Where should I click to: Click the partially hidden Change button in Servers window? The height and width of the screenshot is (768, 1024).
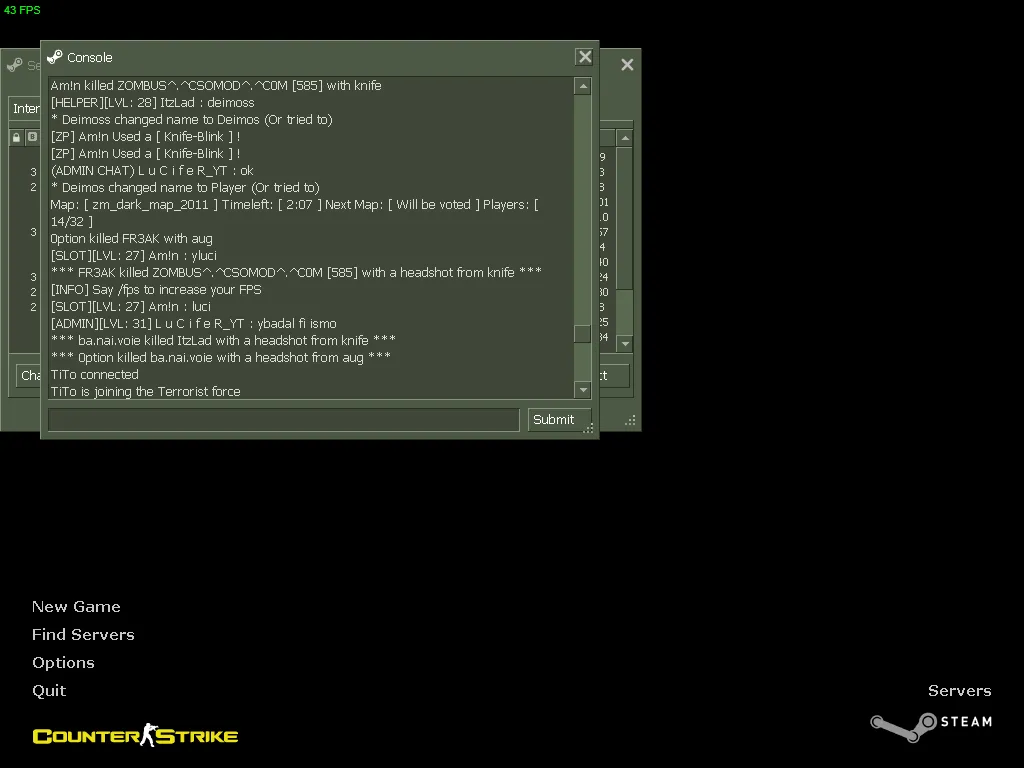(28, 376)
